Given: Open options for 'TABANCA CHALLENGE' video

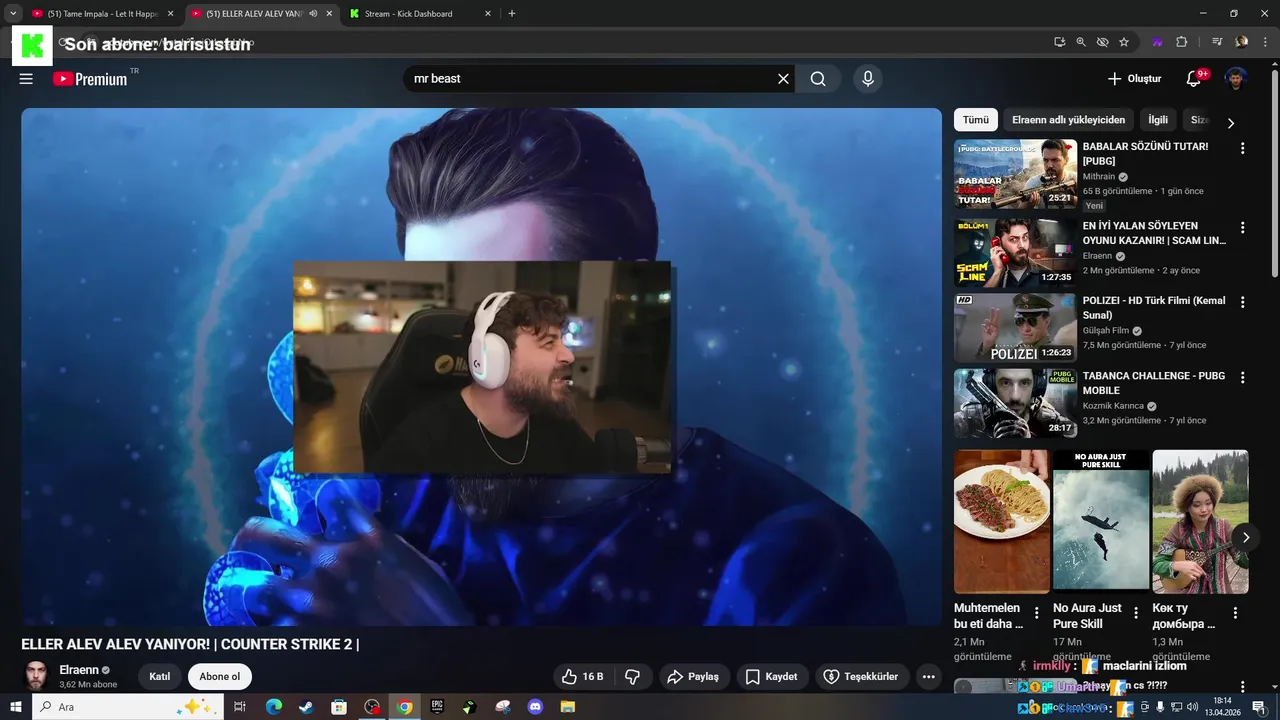Looking at the screenshot, I should click(1243, 378).
